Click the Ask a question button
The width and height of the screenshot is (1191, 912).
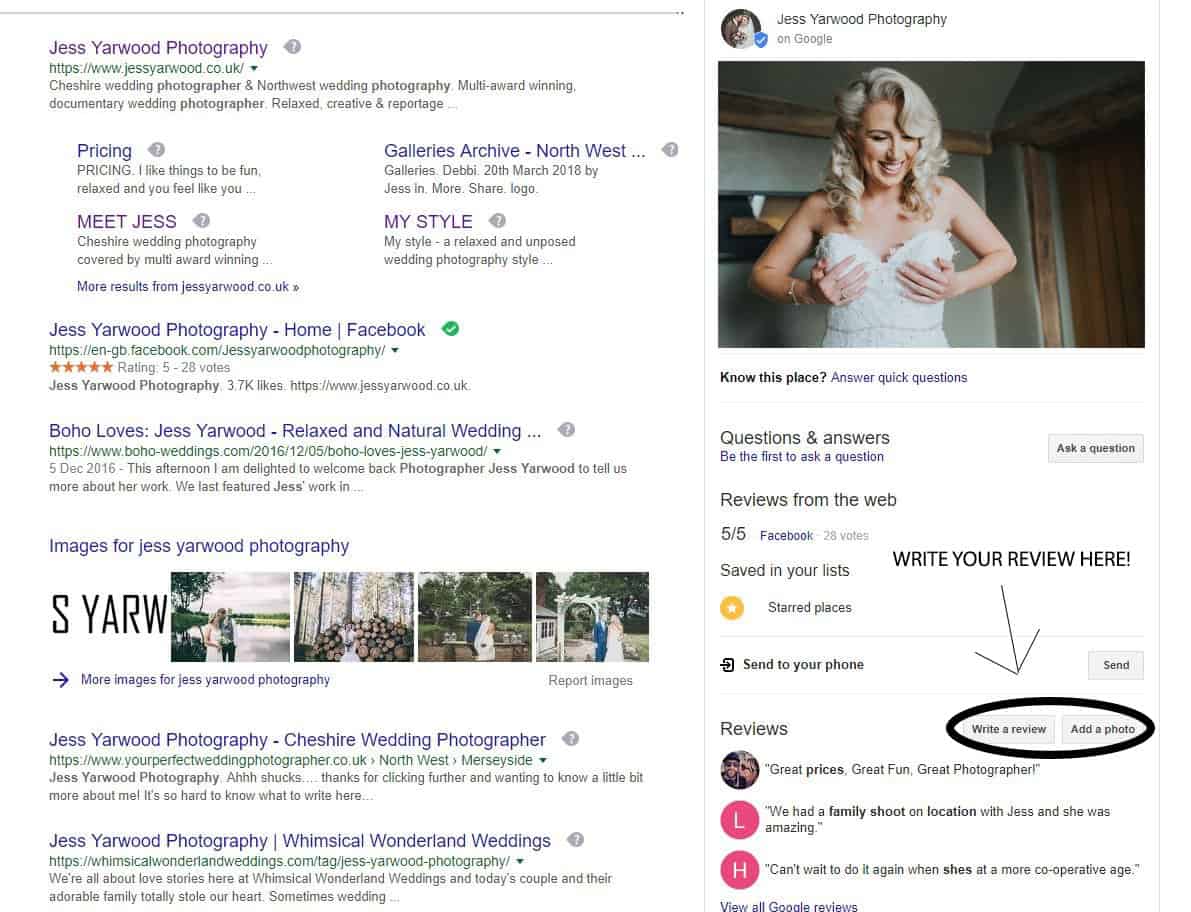pyautogui.click(x=1096, y=448)
